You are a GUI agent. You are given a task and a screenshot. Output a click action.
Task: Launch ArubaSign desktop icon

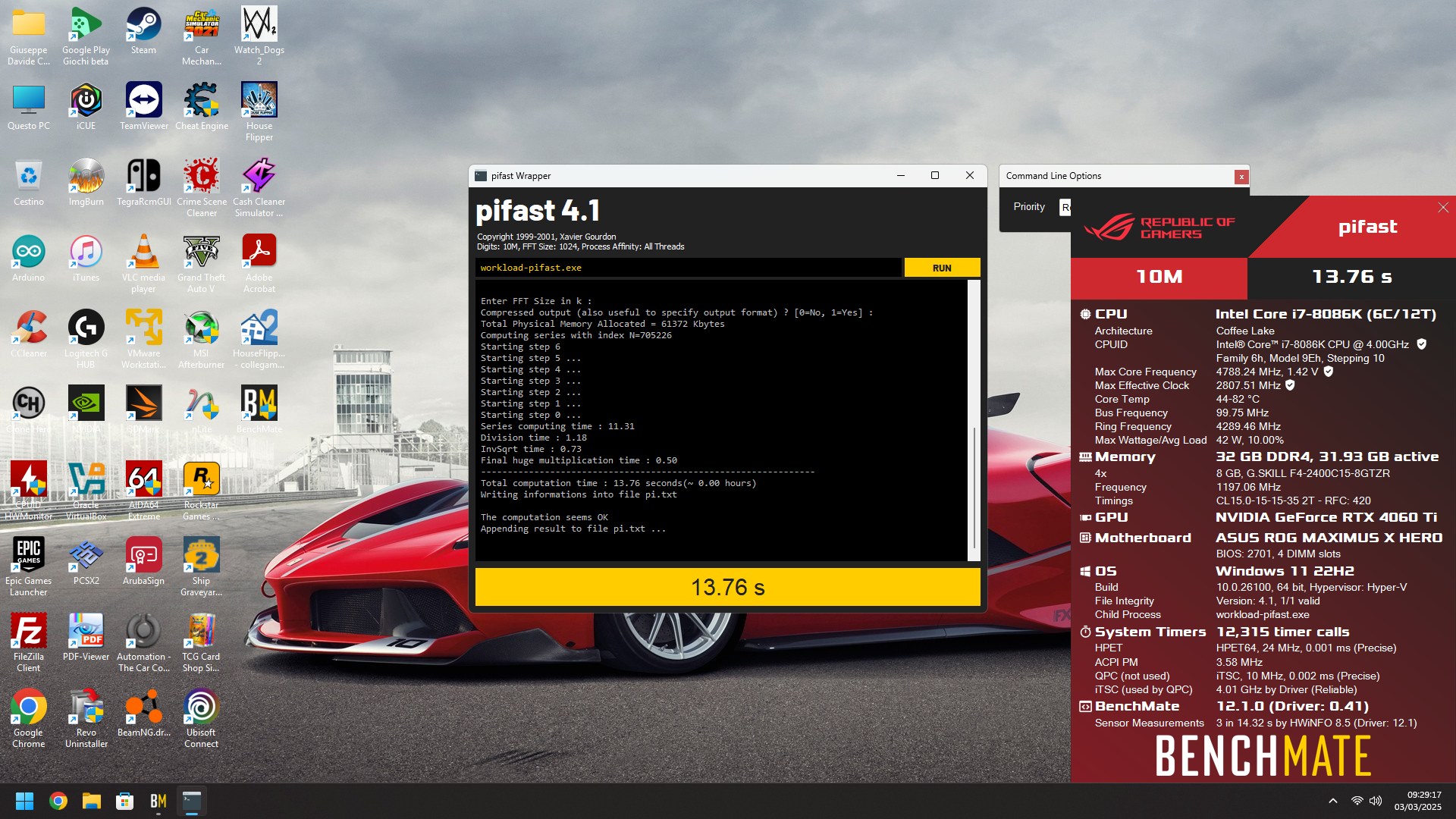[x=143, y=562]
